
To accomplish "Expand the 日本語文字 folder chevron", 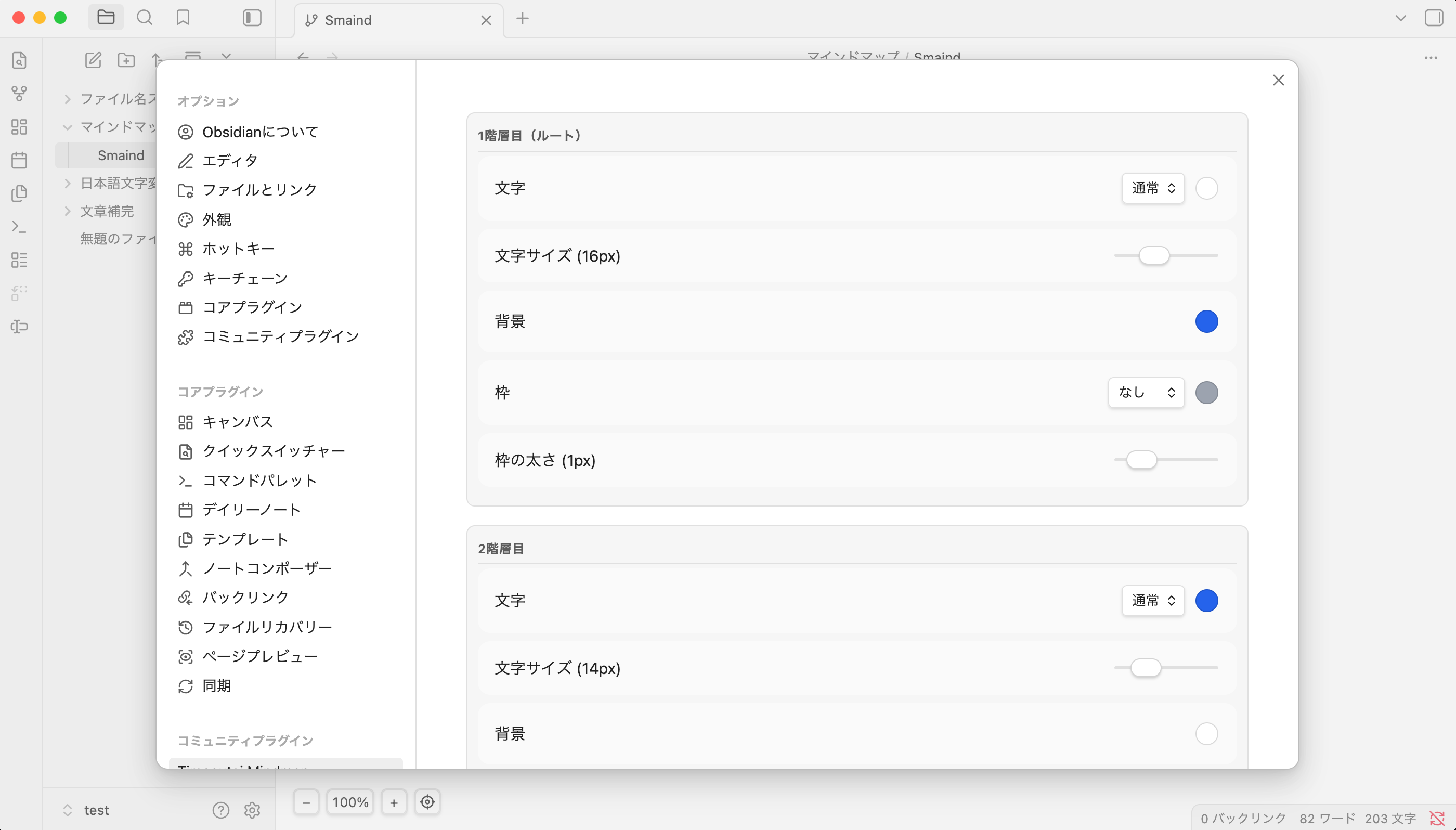I will click(x=67, y=183).
